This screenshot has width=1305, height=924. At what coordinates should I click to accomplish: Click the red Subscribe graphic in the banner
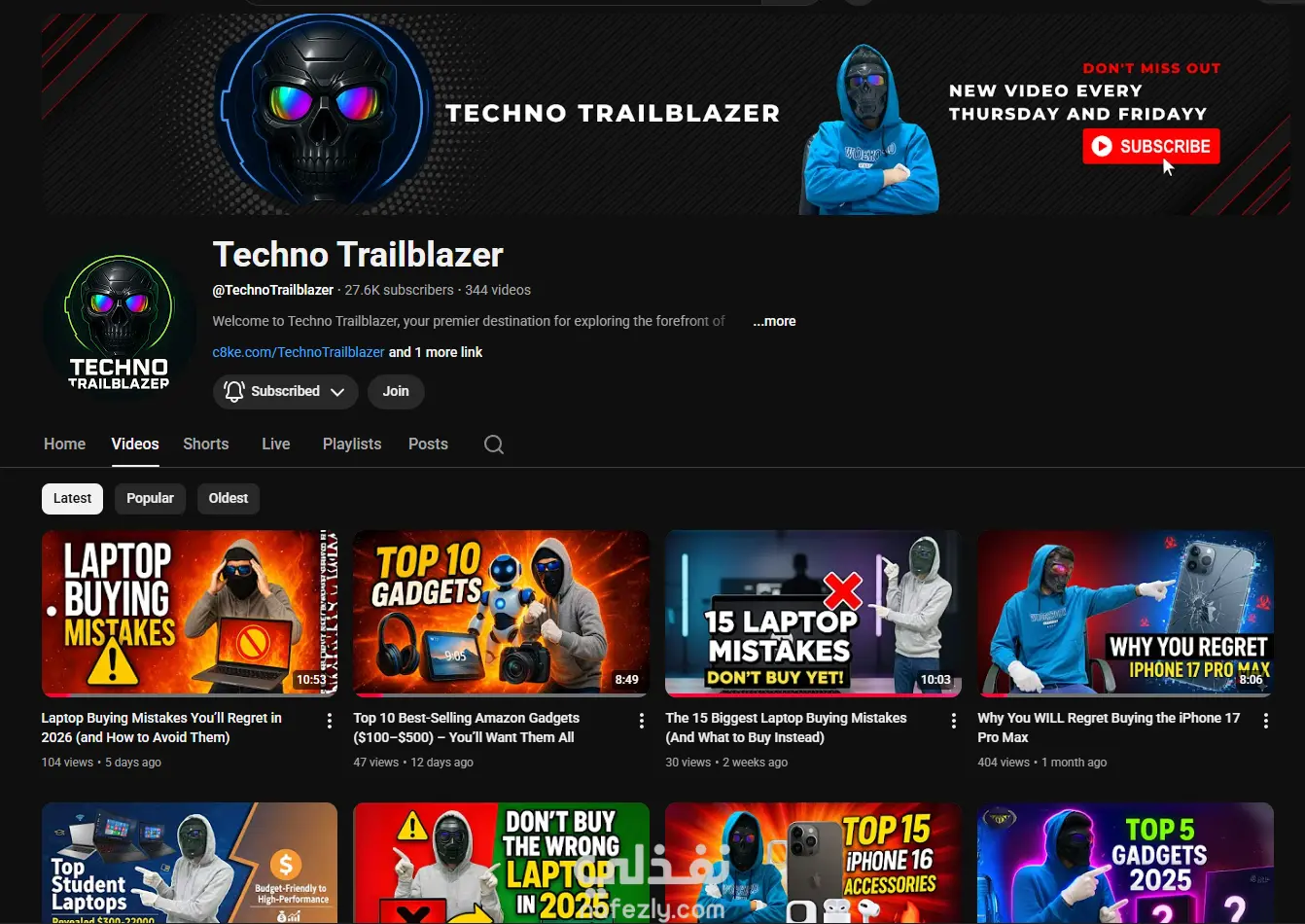(x=1151, y=147)
